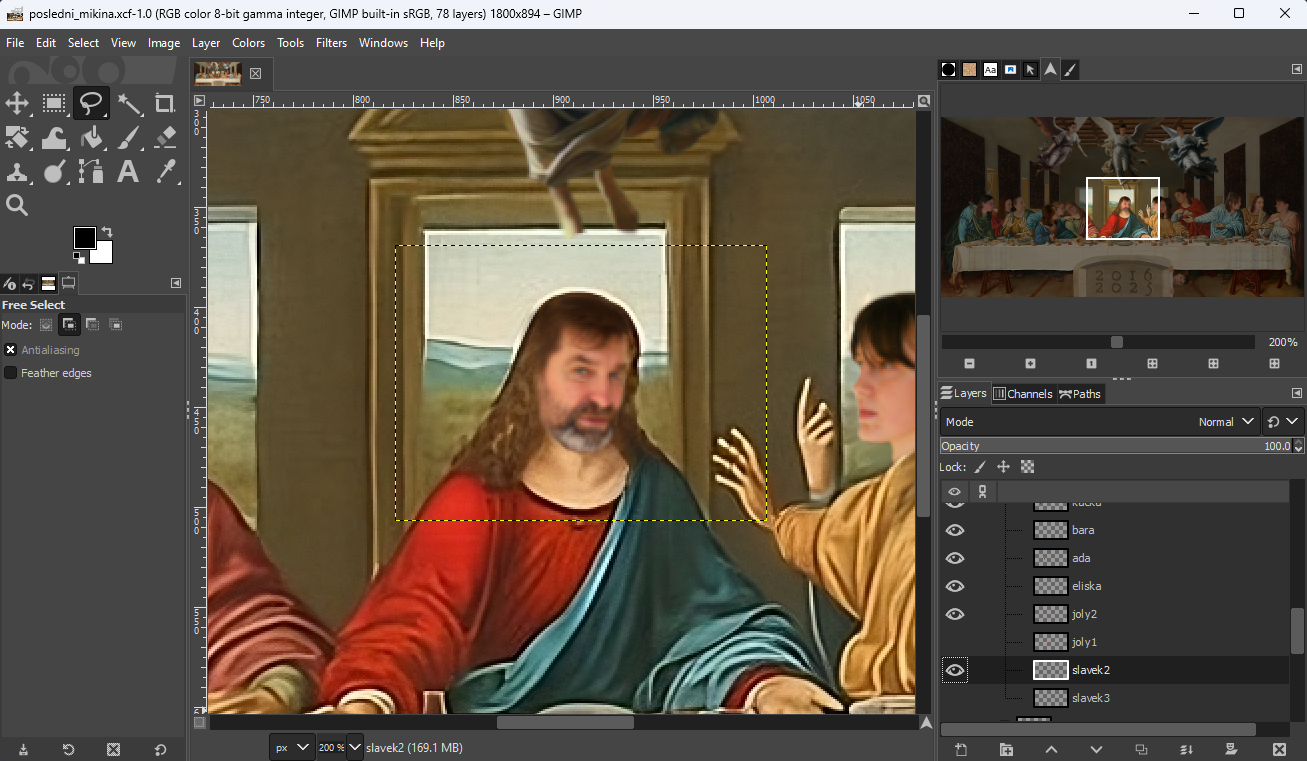Lower the slavek2 layer one step
This screenshot has height=761, width=1307.
[1097, 750]
